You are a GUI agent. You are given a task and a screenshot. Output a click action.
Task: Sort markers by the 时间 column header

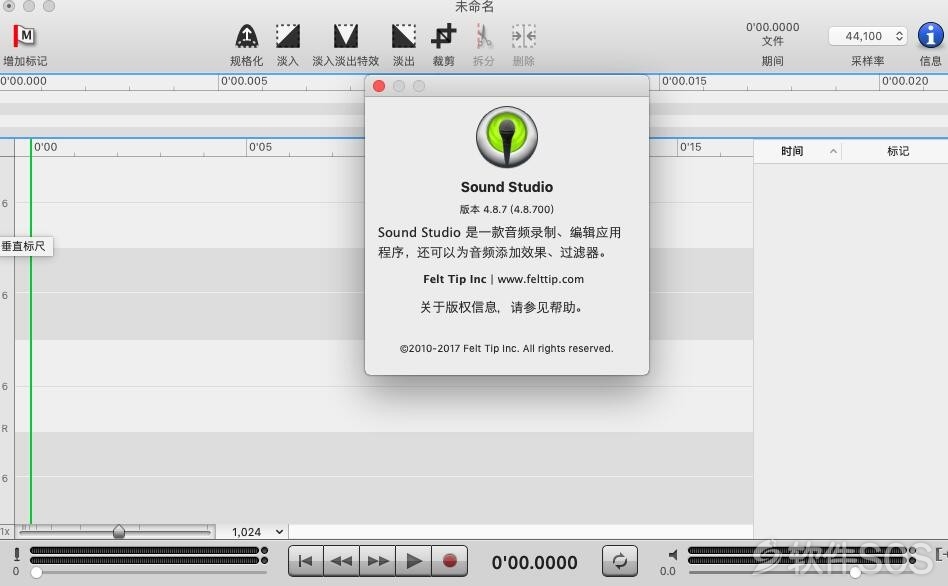[x=792, y=151]
